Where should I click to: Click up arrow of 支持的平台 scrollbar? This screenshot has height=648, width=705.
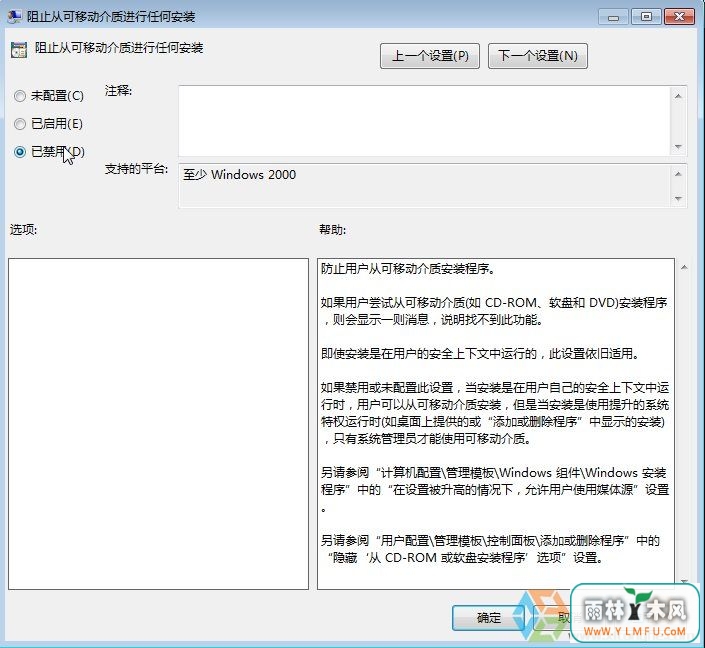678,174
